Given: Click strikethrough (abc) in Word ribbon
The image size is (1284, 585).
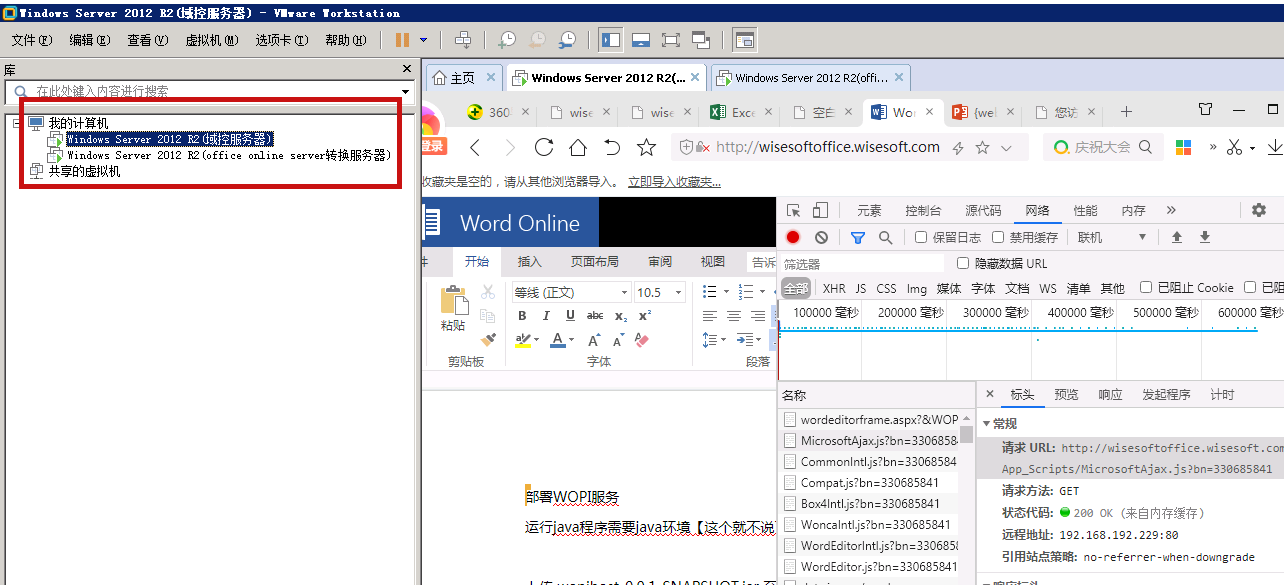Looking at the screenshot, I should pyautogui.click(x=595, y=316).
